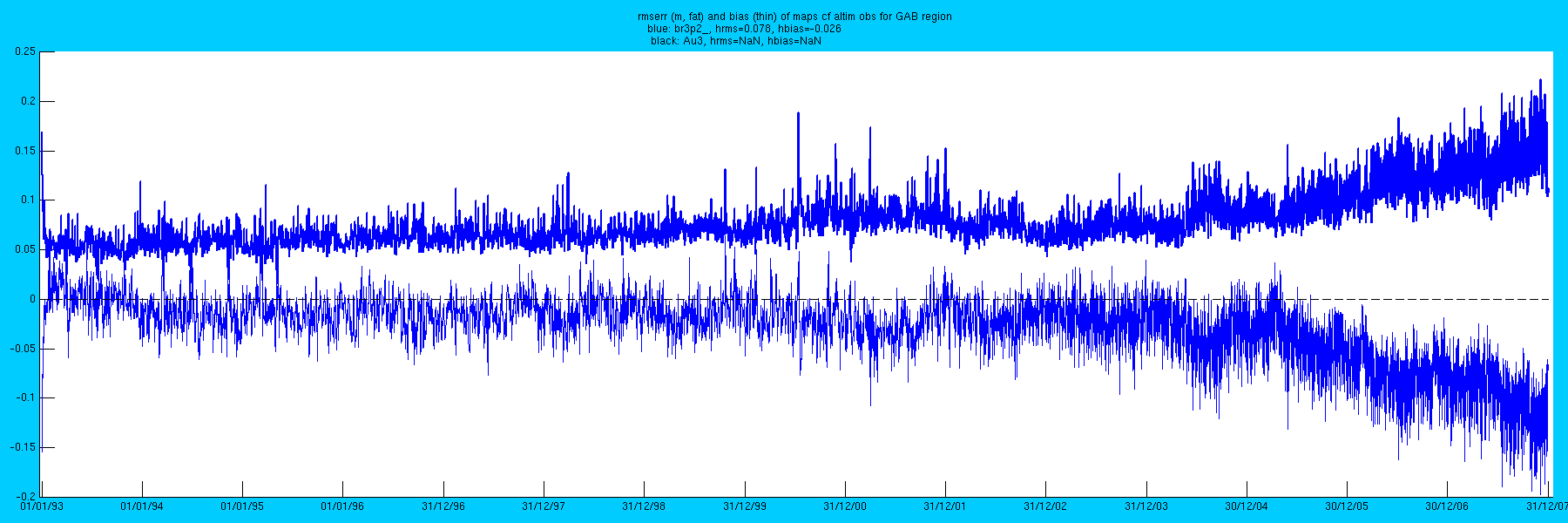Select the black legend line 'Au3, hrms=NaN'

(x=735, y=41)
